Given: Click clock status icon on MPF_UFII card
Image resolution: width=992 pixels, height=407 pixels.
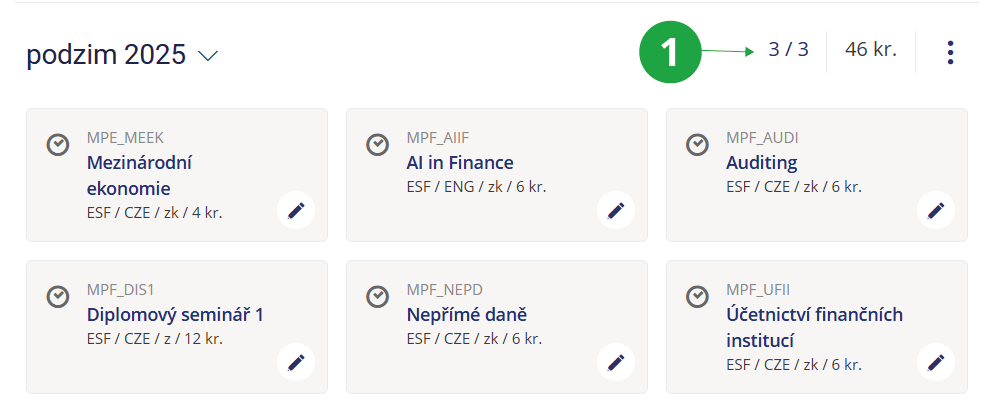Looking at the screenshot, I should point(698,296).
